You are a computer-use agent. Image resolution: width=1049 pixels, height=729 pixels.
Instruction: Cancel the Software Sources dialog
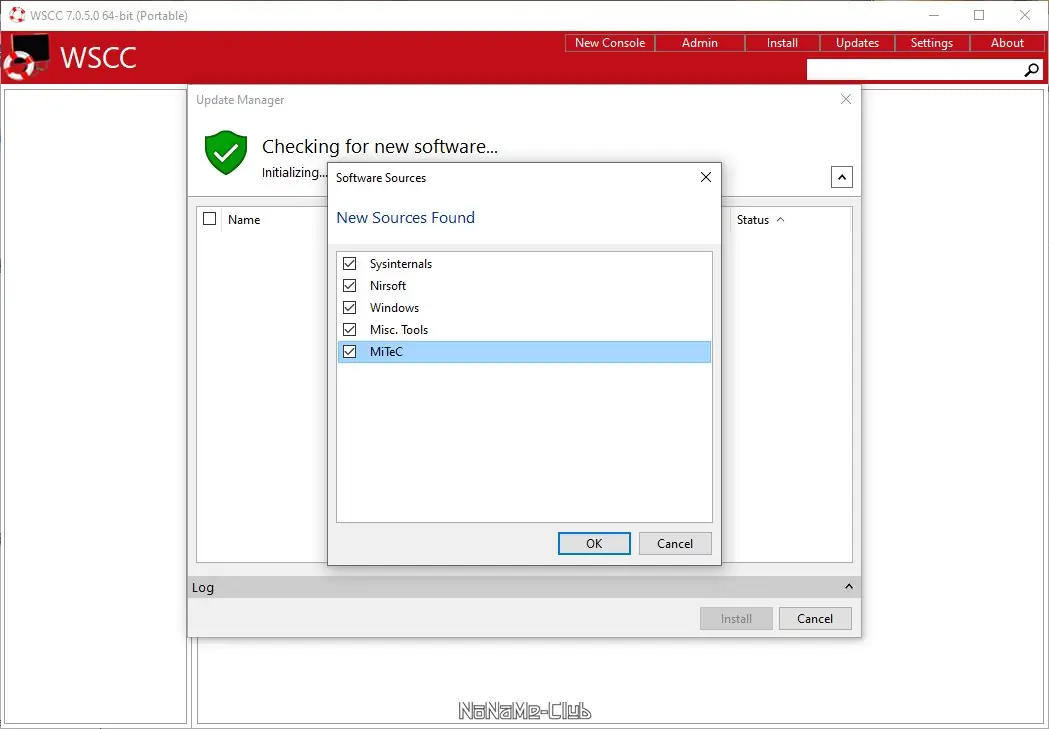[x=675, y=544]
